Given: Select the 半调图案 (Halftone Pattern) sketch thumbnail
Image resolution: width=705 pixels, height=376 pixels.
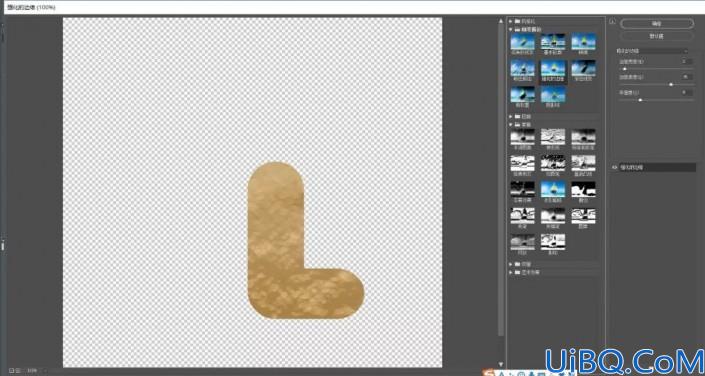Looking at the screenshot, I should click(522, 137).
